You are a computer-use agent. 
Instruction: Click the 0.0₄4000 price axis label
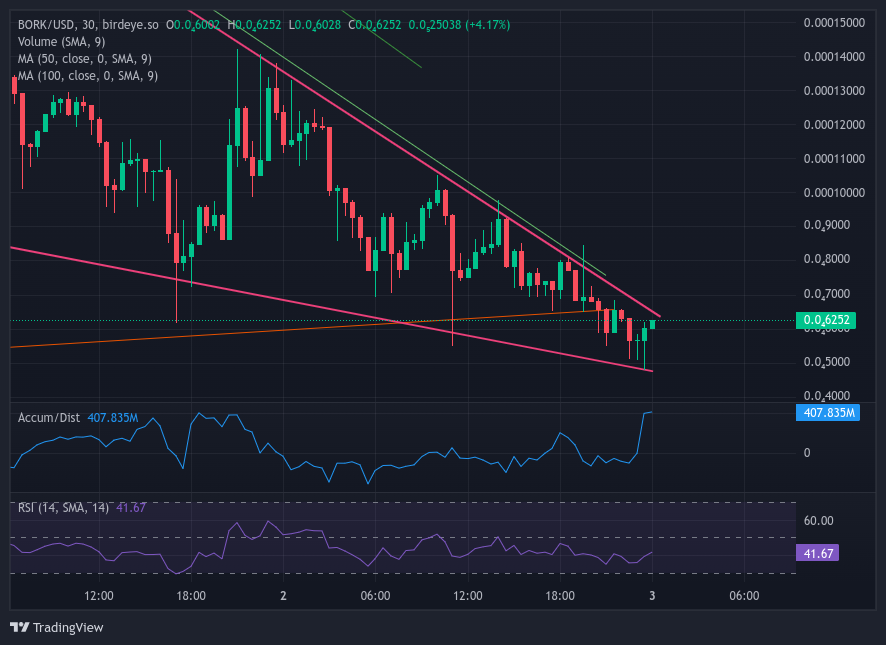point(827,396)
